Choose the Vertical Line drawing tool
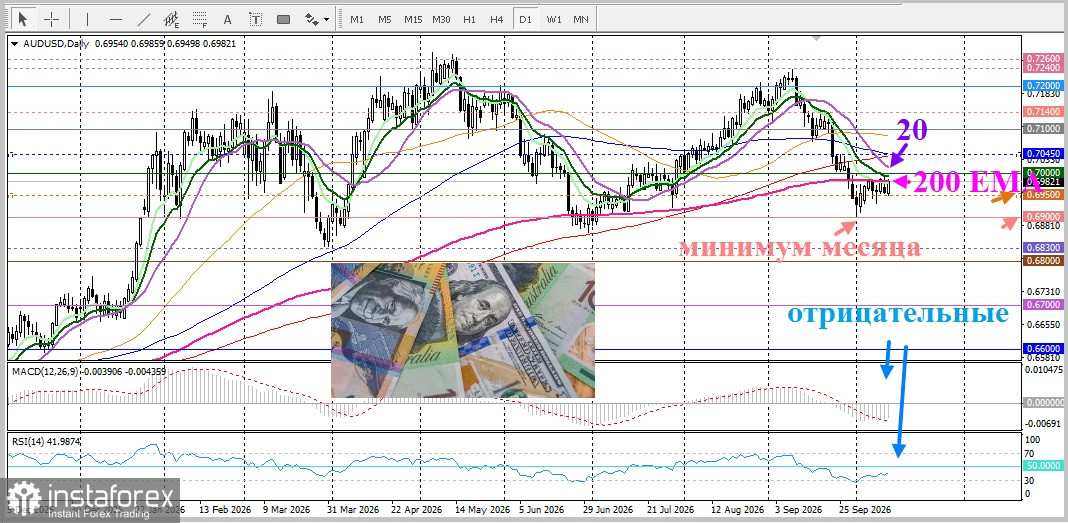This screenshot has width=1068, height=523. point(89,18)
